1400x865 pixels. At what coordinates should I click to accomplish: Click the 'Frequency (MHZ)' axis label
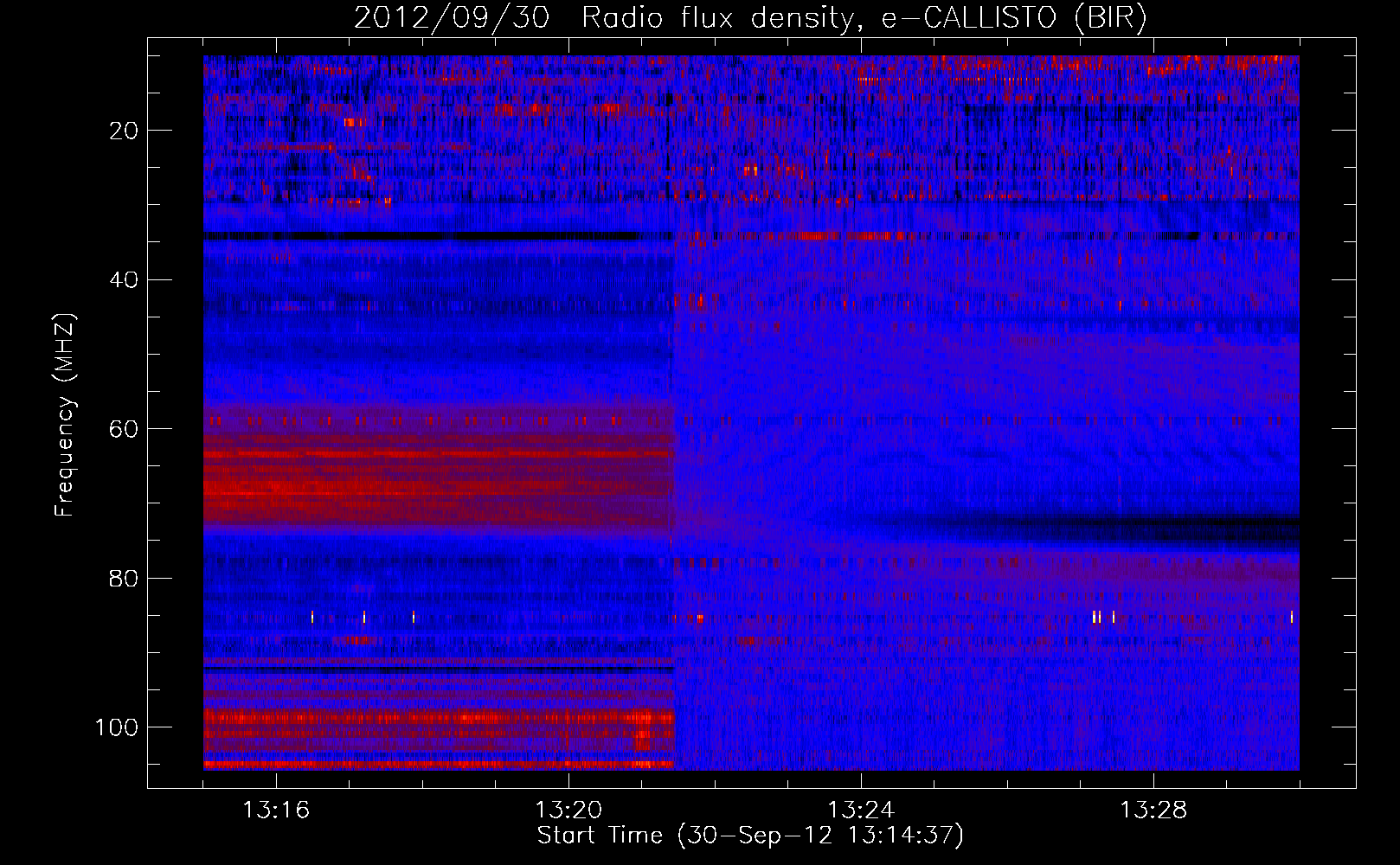(x=65, y=415)
